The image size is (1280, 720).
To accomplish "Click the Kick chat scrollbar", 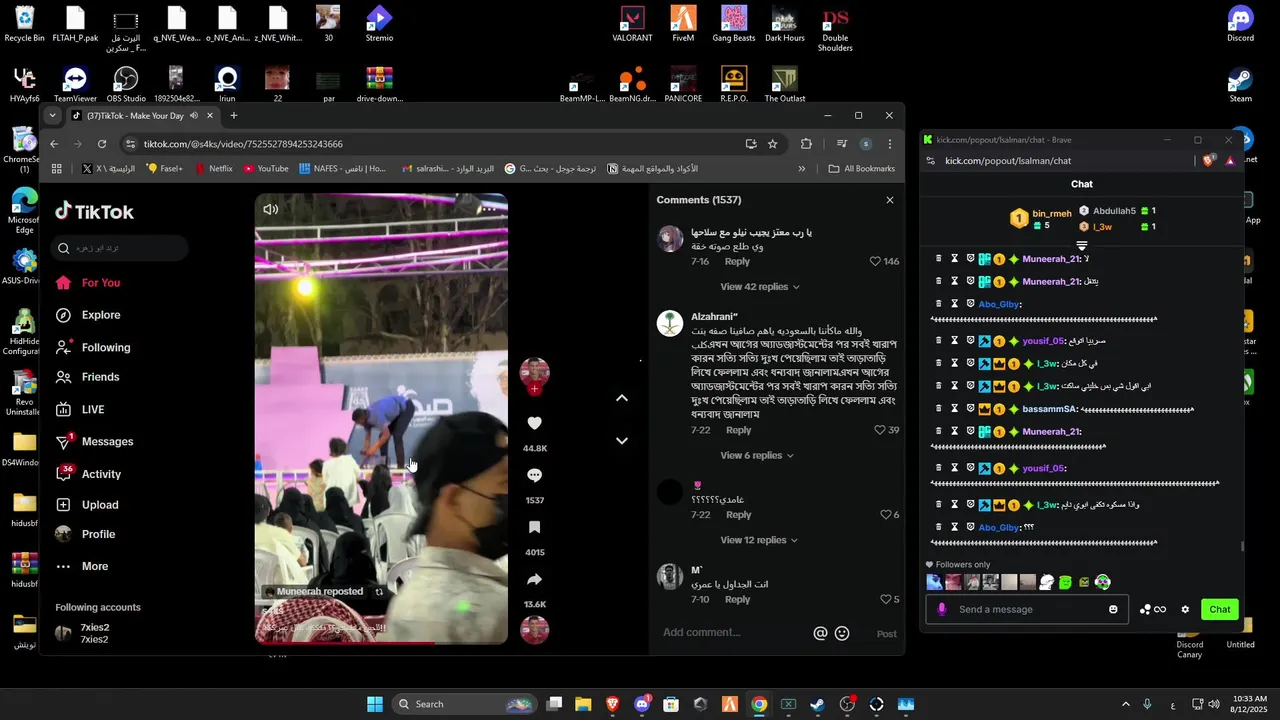I will [1243, 546].
